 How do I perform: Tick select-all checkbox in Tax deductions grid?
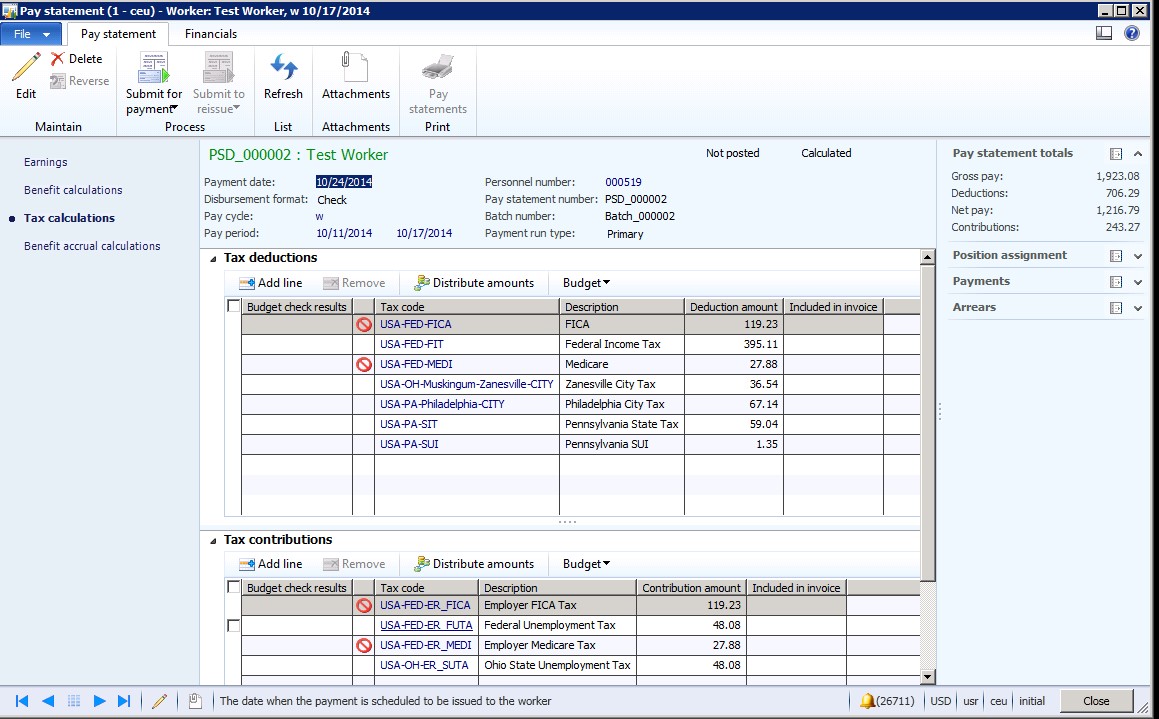pyautogui.click(x=234, y=306)
